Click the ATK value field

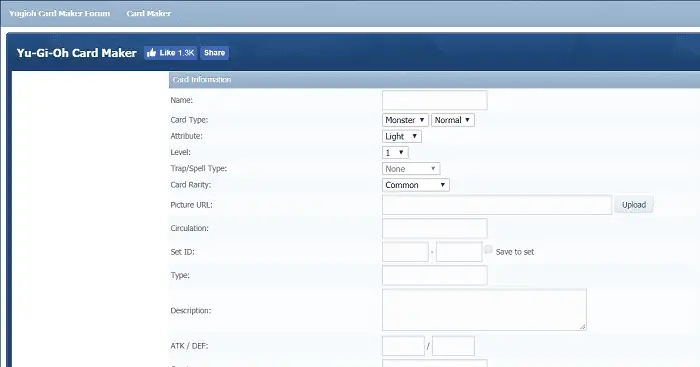coord(403,346)
